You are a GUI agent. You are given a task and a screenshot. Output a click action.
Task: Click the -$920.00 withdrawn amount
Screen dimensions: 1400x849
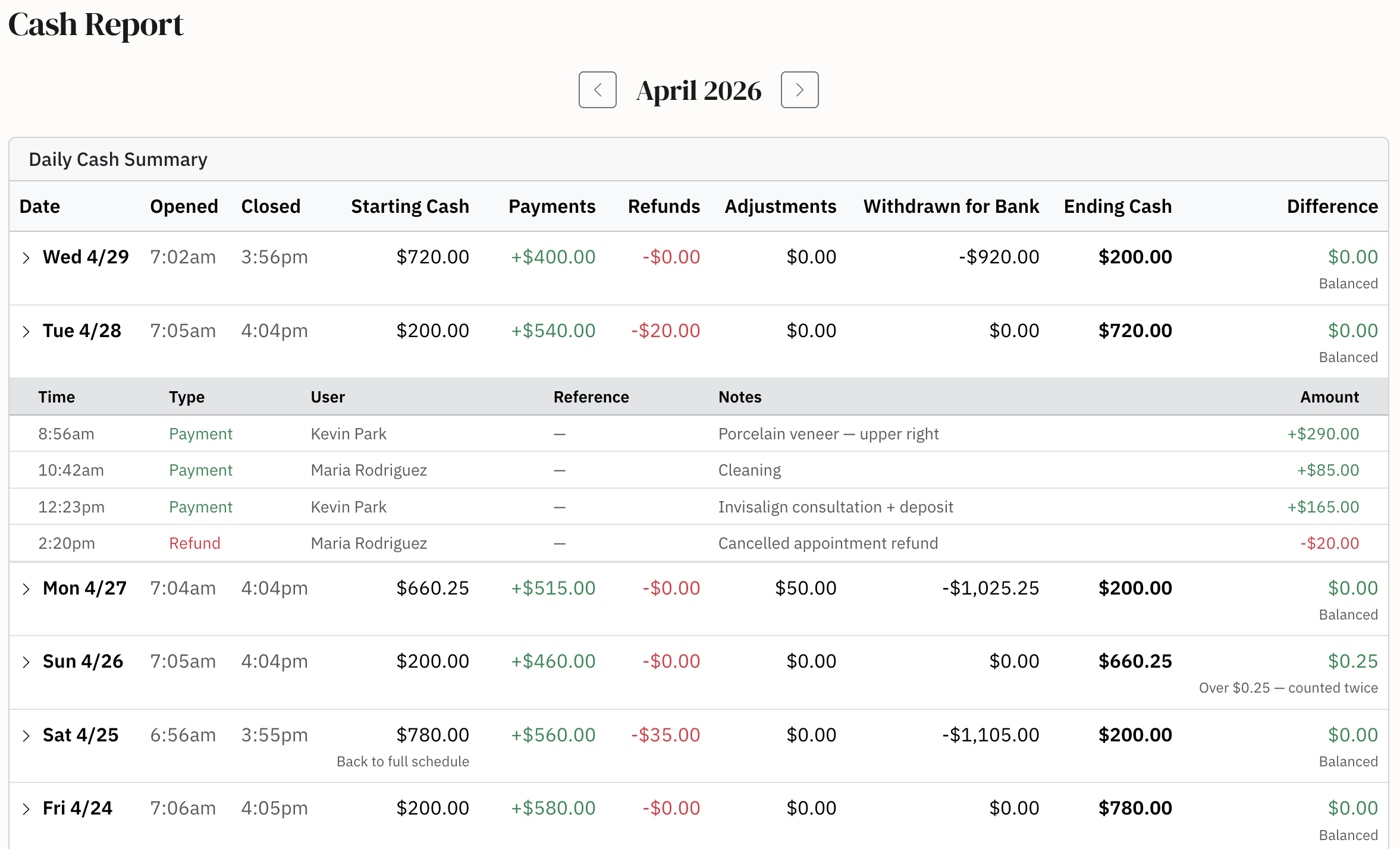click(x=999, y=257)
